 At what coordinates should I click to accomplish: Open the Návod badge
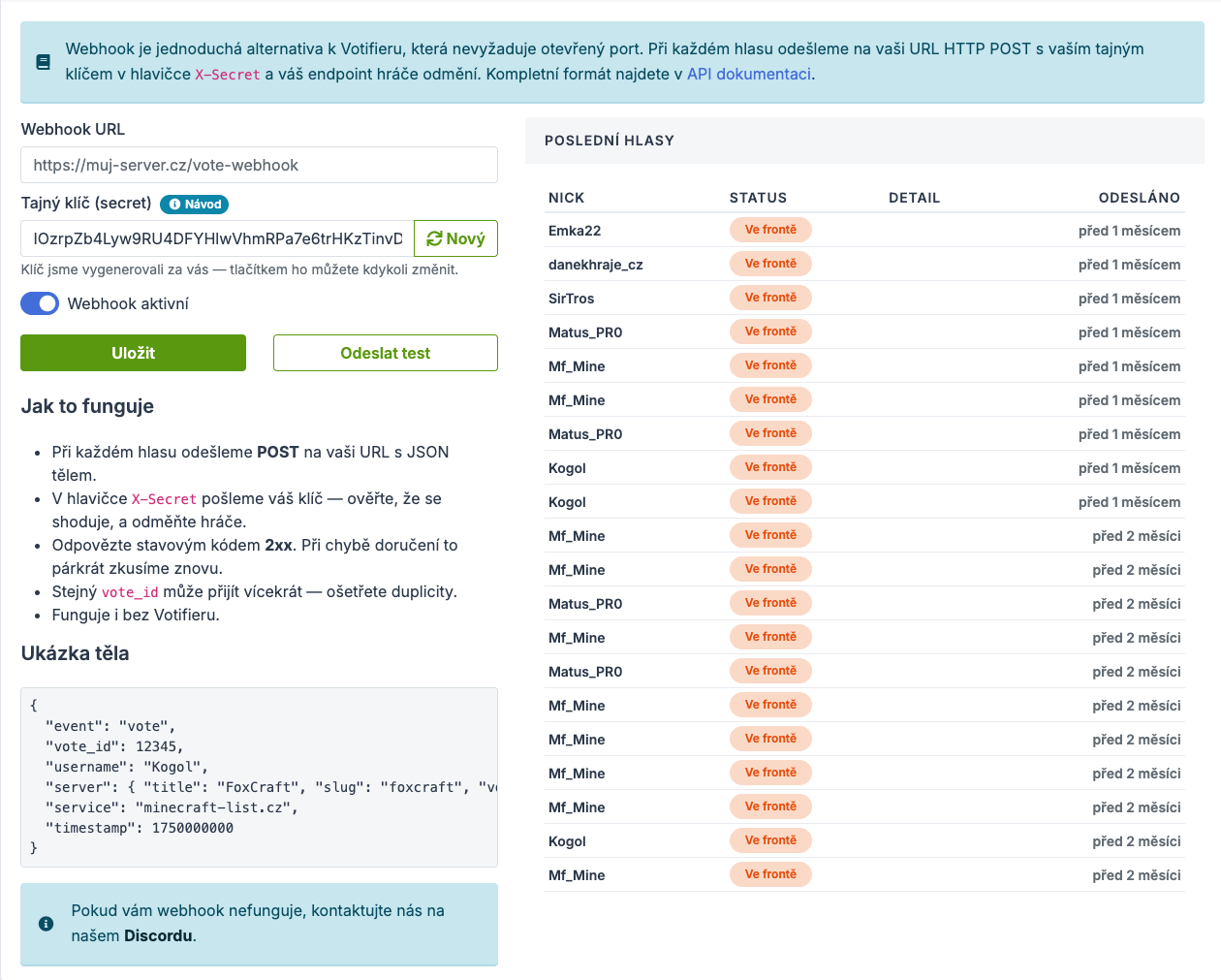point(194,205)
